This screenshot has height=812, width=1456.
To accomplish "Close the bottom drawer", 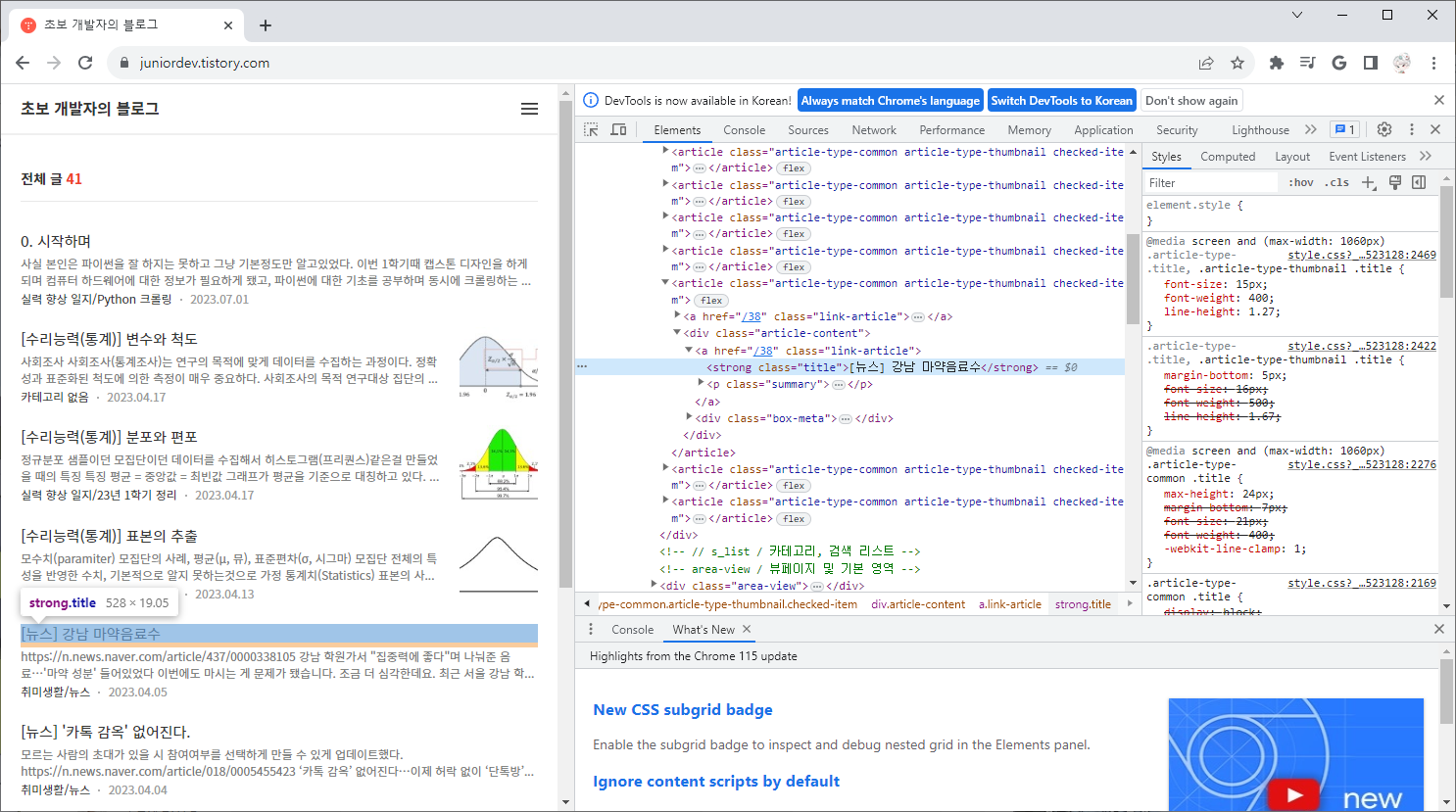I will [1439, 629].
